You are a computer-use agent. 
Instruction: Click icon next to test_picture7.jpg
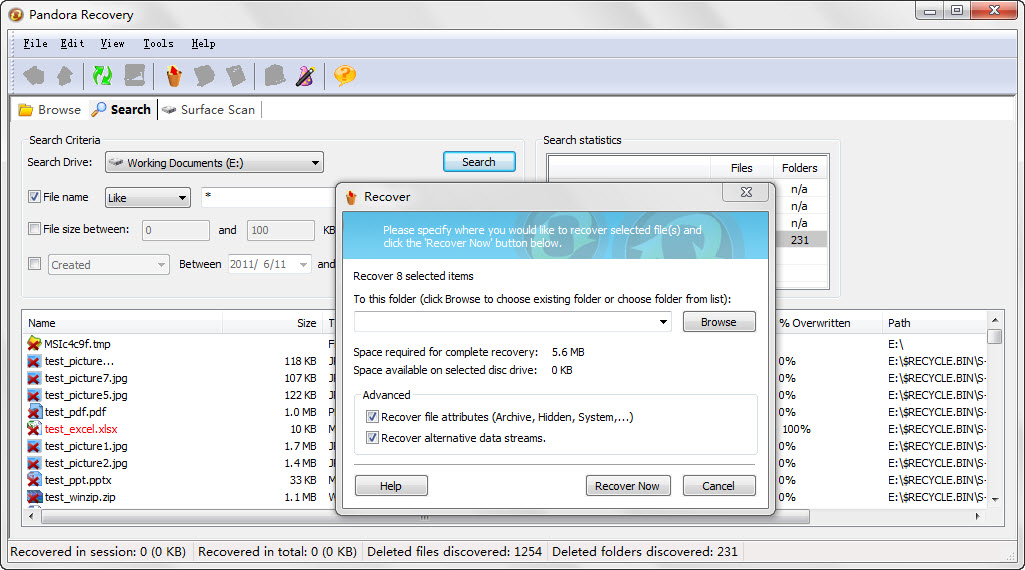[34, 378]
